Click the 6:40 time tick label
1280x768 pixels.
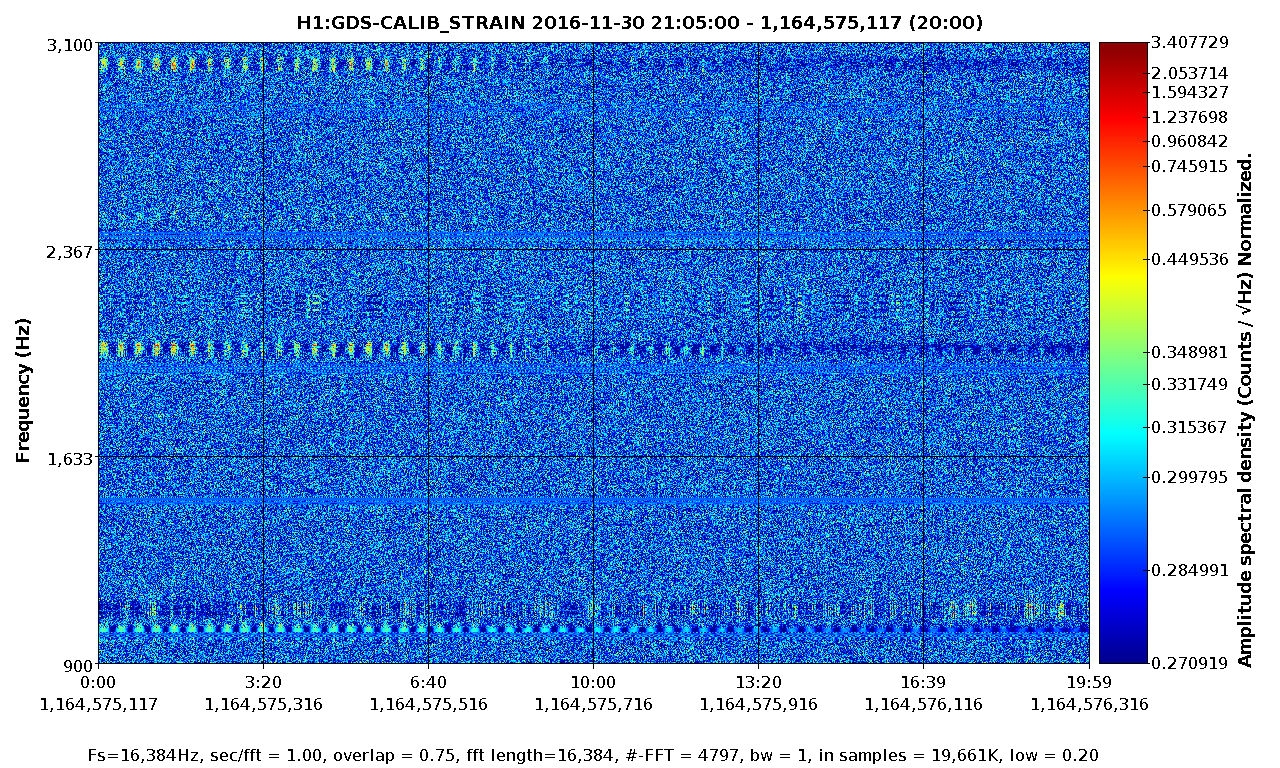pyautogui.click(x=428, y=683)
